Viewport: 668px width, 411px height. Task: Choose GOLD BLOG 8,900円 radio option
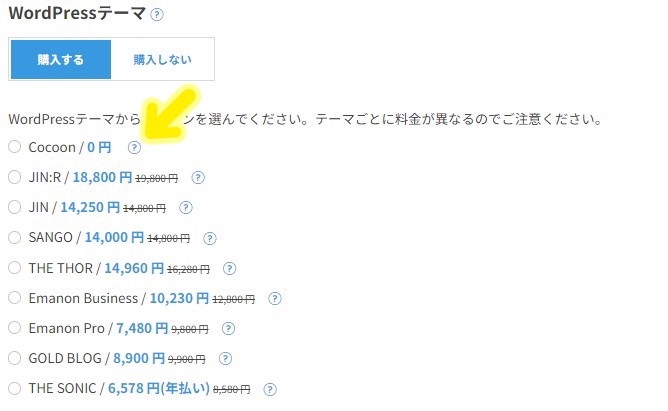click(x=14, y=358)
